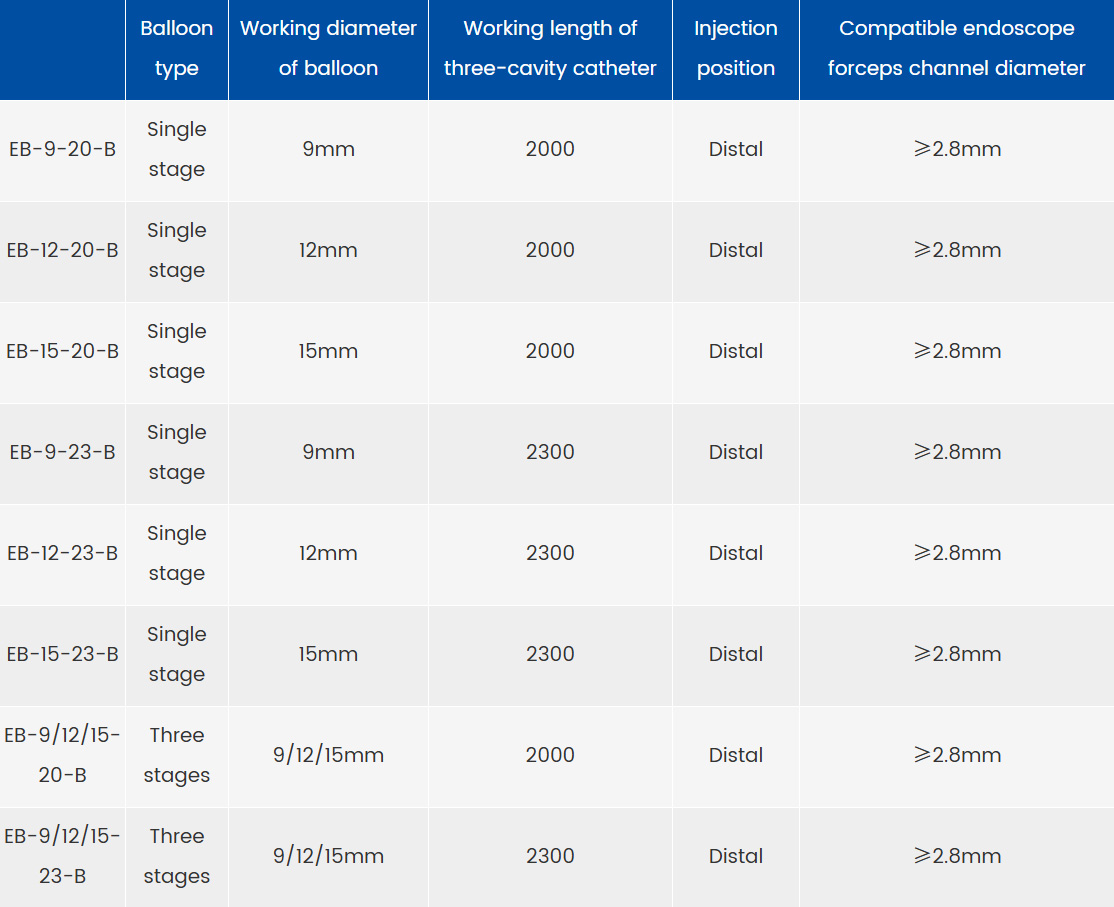
Task: Click 'Working length of three-cavity catheter' header
Action: 550,48
